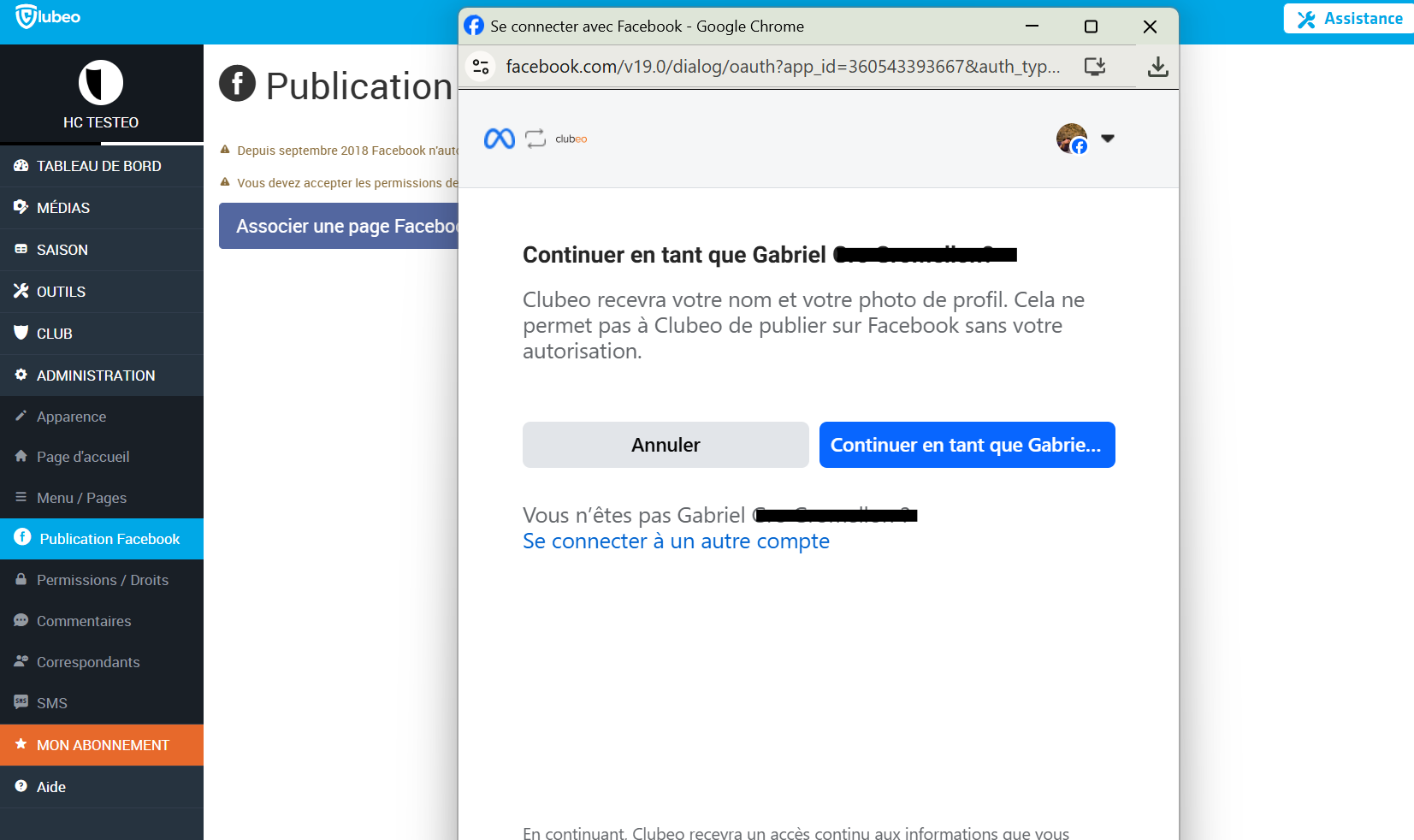Maximize the Facebook login popup window
This screenshot has width=1414, height=840.
[1091, 27]
